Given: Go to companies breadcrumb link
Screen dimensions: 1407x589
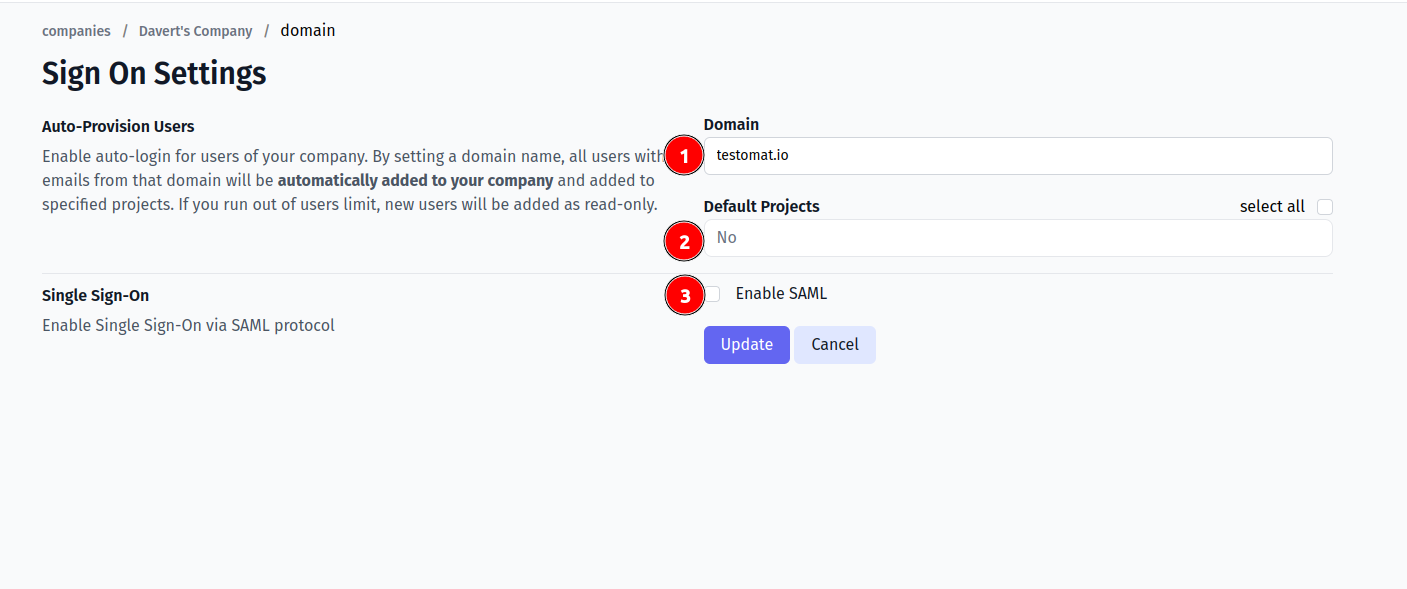Looking at the screenshot, I should pos(76,31).
